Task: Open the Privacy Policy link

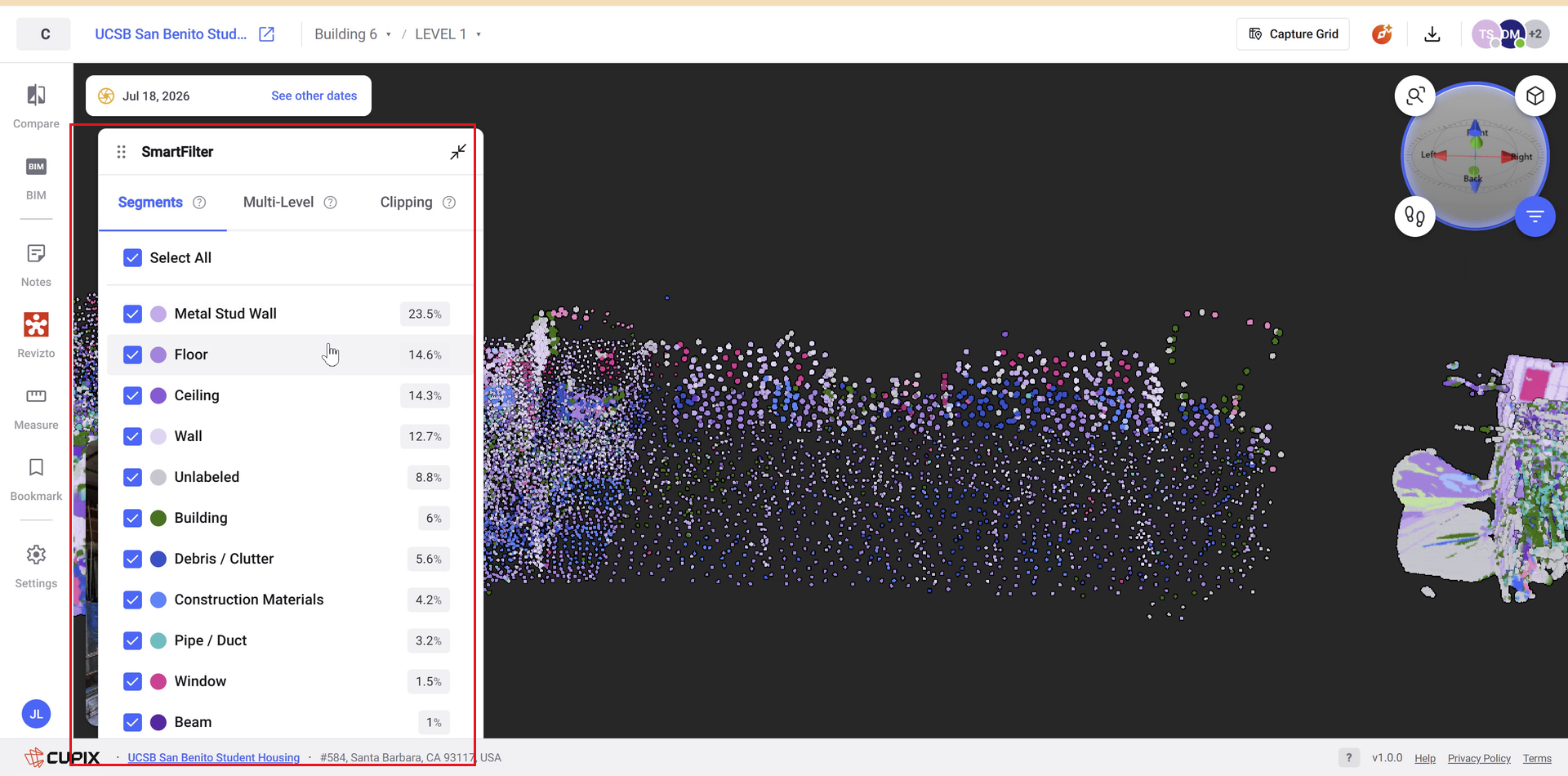Action: tap(1479, 759)
